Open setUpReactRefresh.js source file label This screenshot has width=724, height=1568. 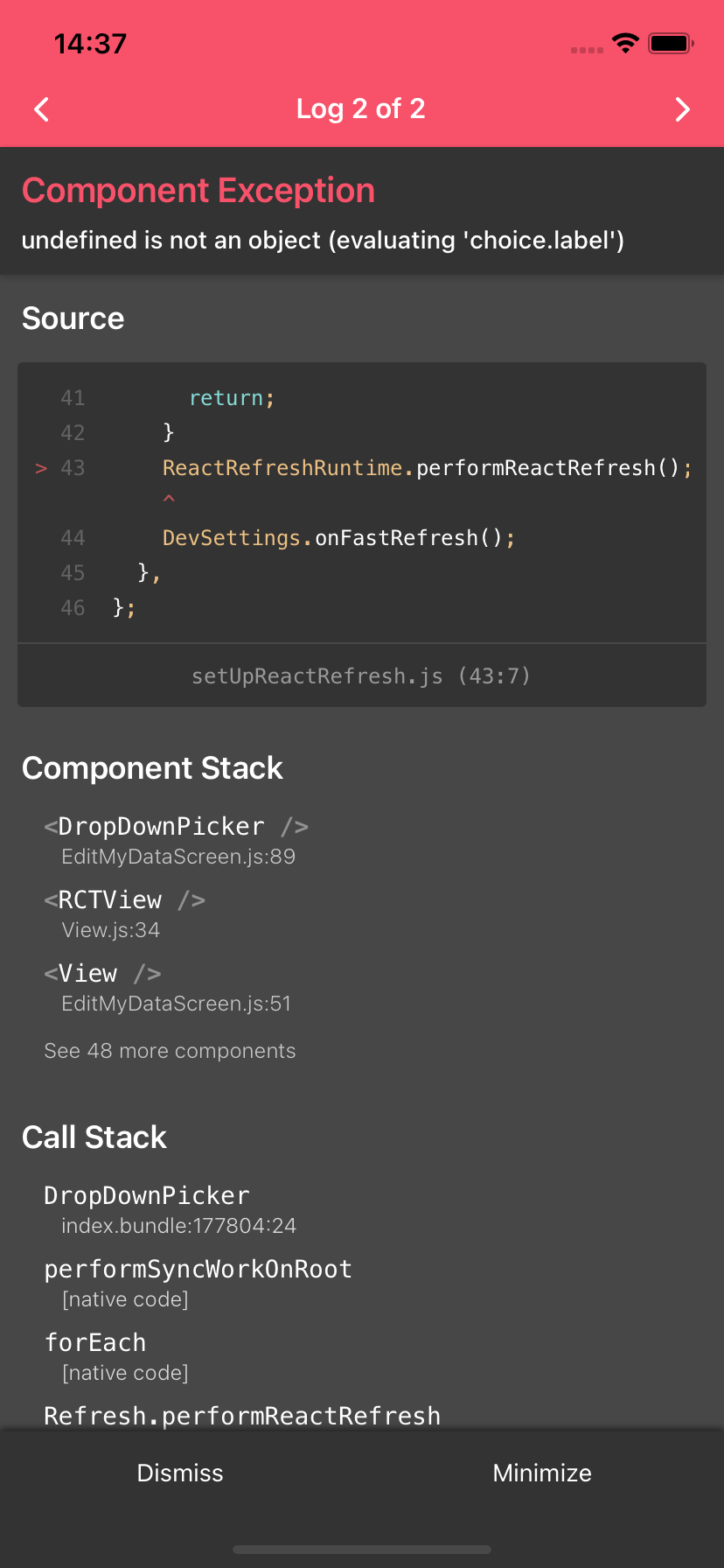pos(361,675)
